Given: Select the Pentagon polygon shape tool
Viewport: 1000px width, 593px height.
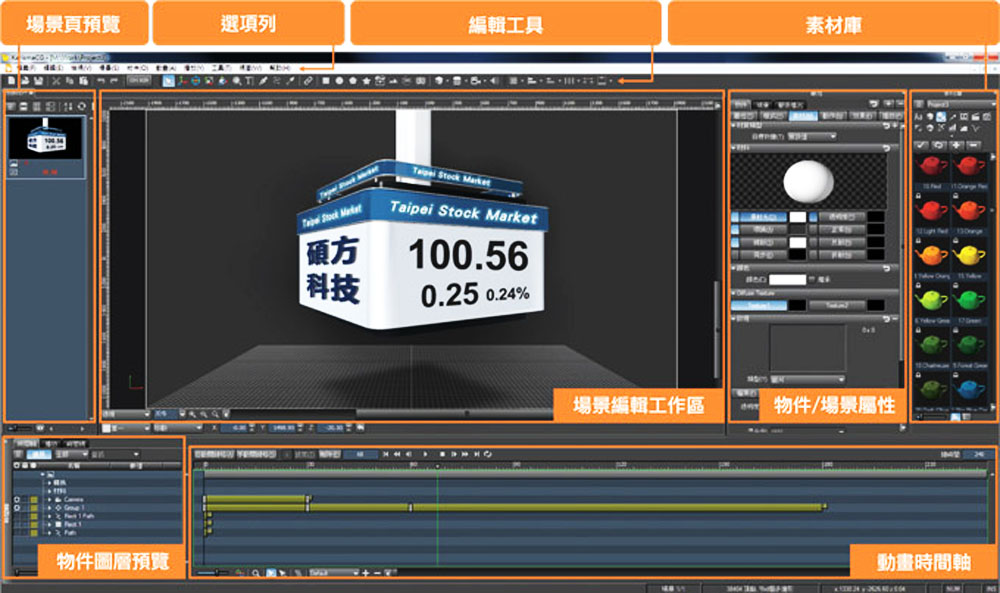Looking at the screenshot, I should coord(353,81).
